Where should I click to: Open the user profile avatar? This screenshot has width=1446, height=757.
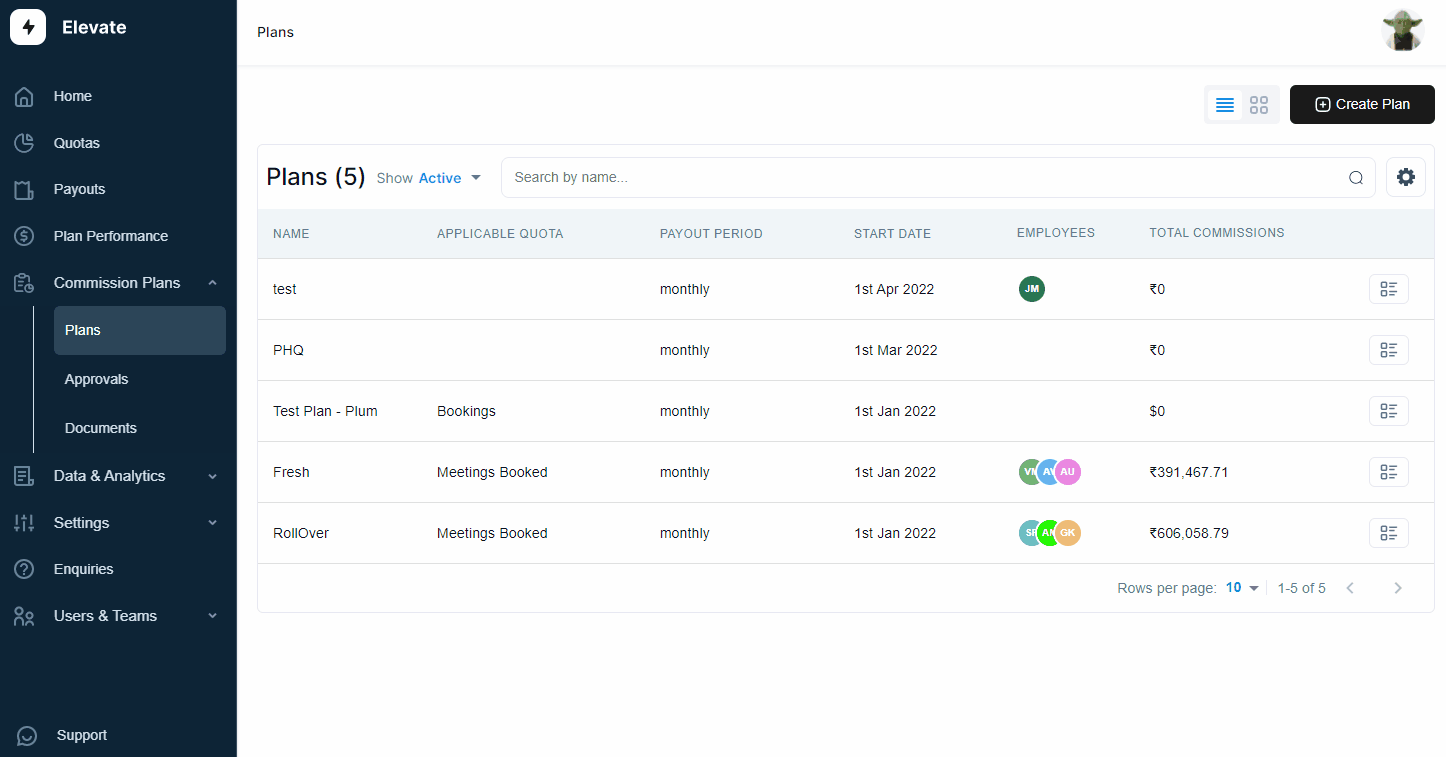pos(1403,31)
